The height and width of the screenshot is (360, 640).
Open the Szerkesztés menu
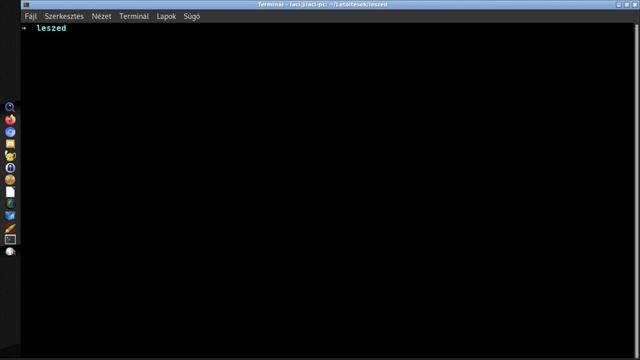click(x=64, y=16)
